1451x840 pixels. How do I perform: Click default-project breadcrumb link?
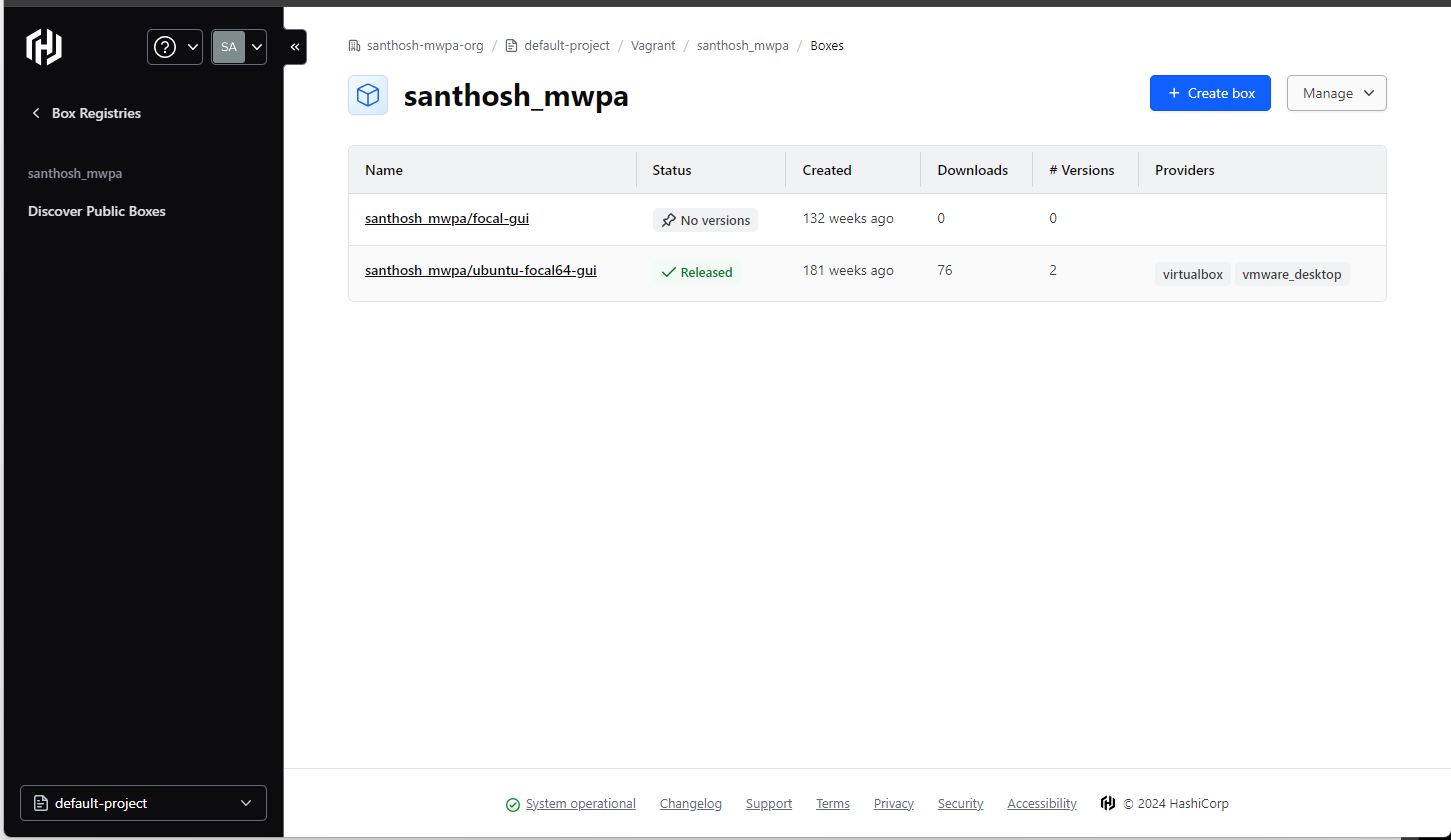point(566,46)
